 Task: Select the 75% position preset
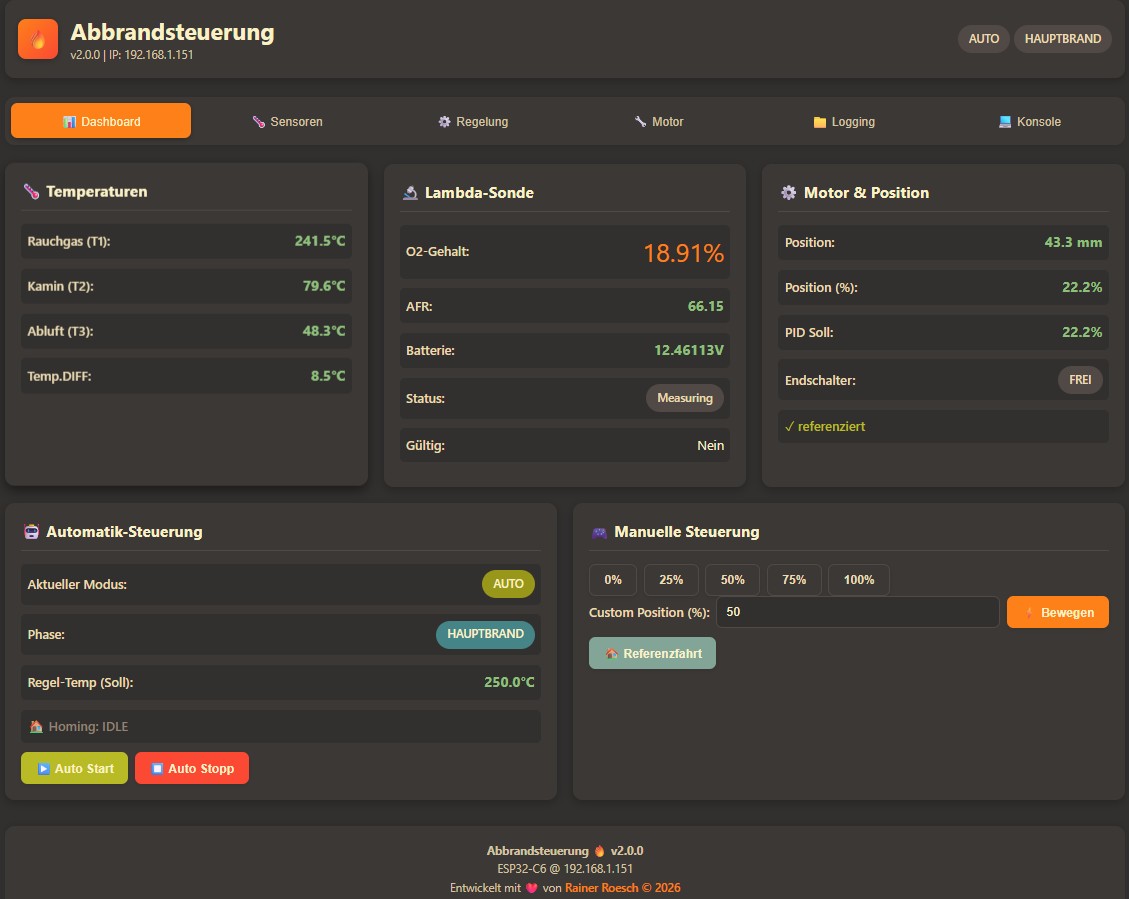click(794, 580)
